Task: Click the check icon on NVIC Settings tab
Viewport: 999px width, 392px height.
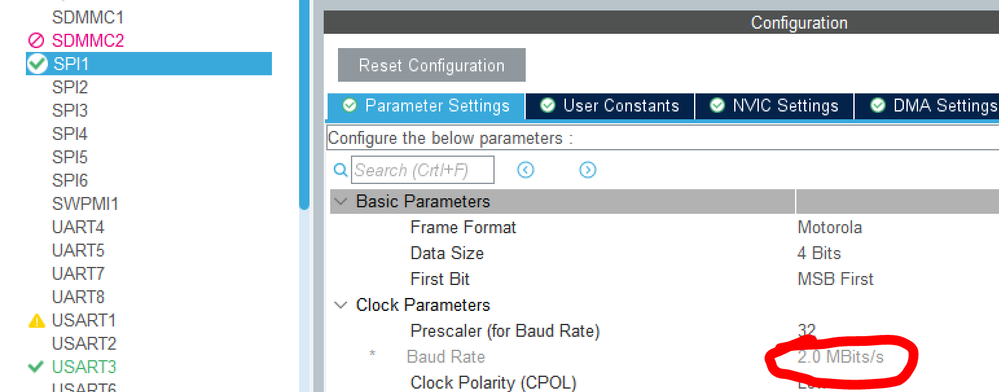Action: pos(717,105)
